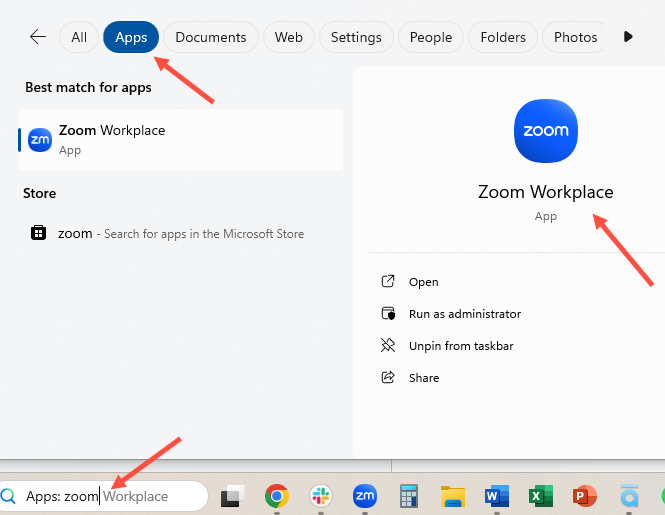The width and height of the screenshot is (665, 515).
Task: Open Microsoft Excel from the taskbar
Action: click(x=541, y=496)
